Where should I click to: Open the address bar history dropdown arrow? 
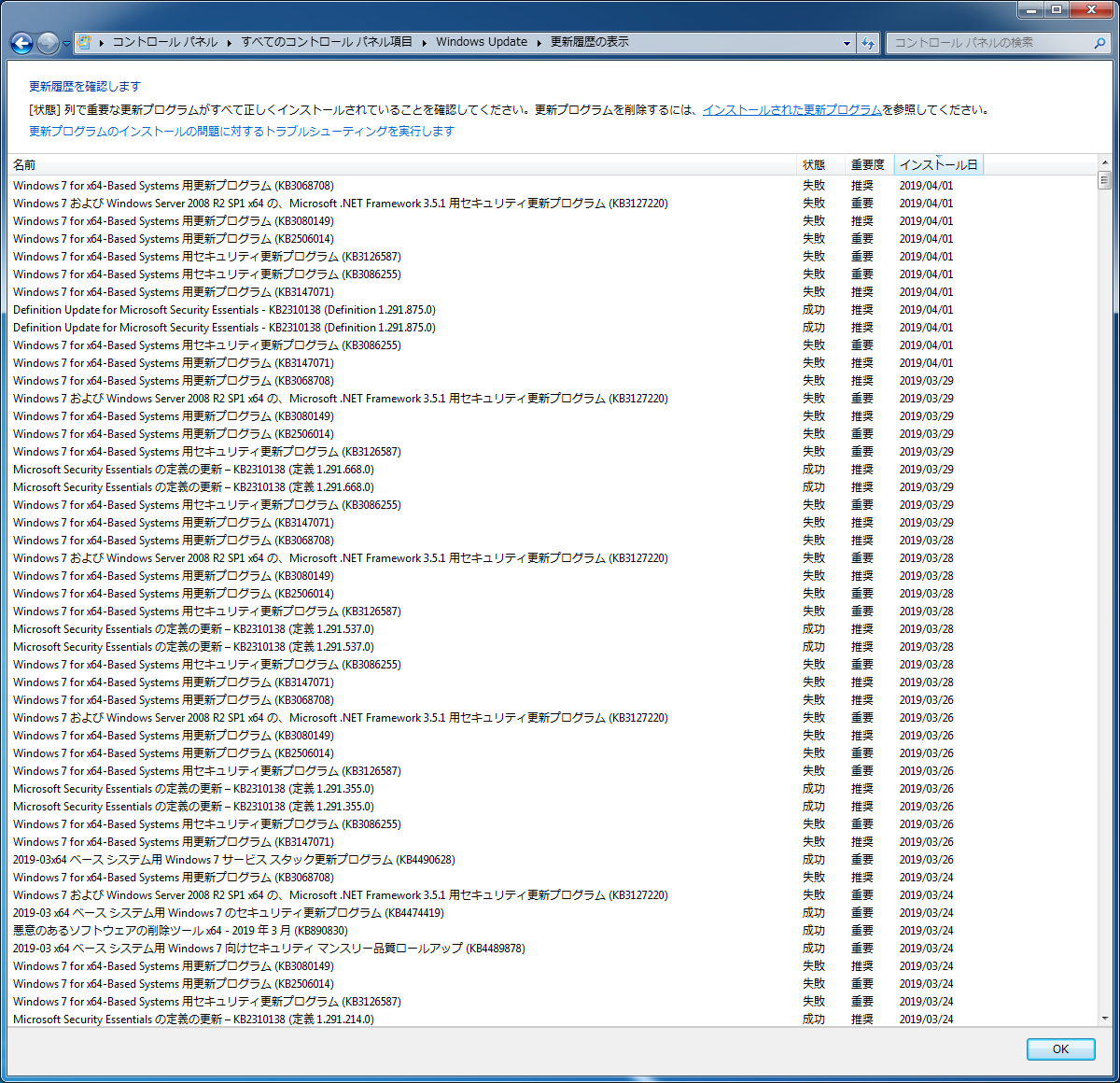tap(847, 43)
